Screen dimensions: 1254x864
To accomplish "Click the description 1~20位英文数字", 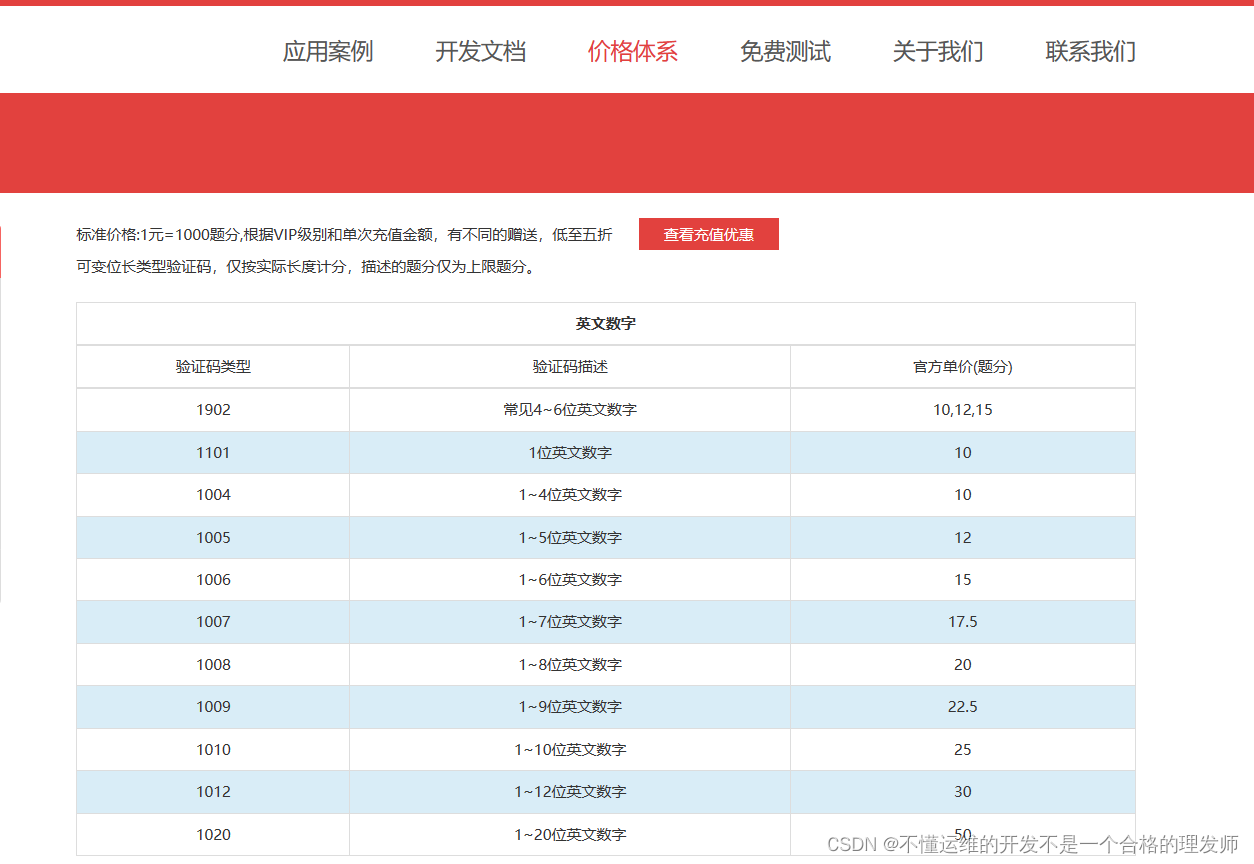I will (x=570, y=835).
